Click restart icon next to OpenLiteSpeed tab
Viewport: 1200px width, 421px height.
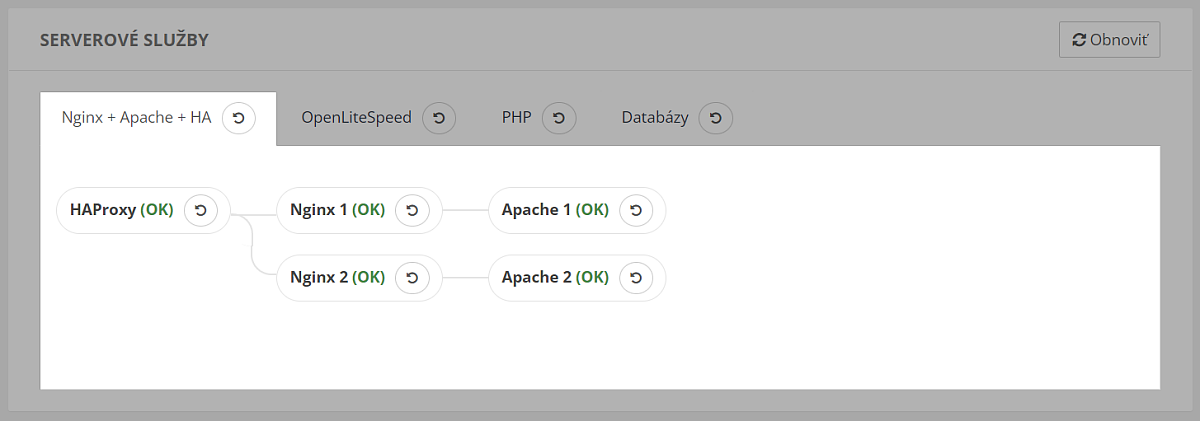tap(439, 118)
